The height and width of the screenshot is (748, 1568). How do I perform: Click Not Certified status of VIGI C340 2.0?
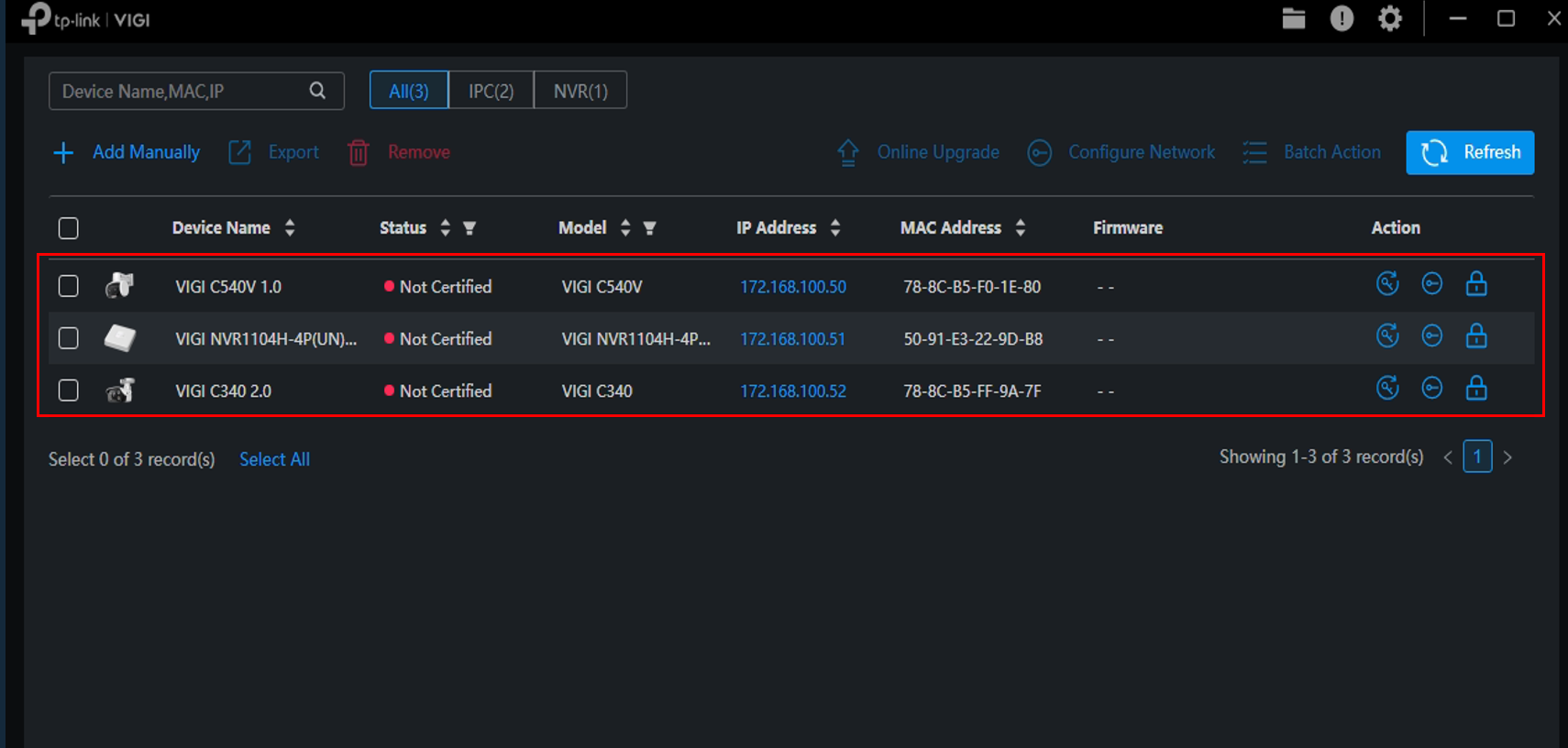(x=438, y=391)
